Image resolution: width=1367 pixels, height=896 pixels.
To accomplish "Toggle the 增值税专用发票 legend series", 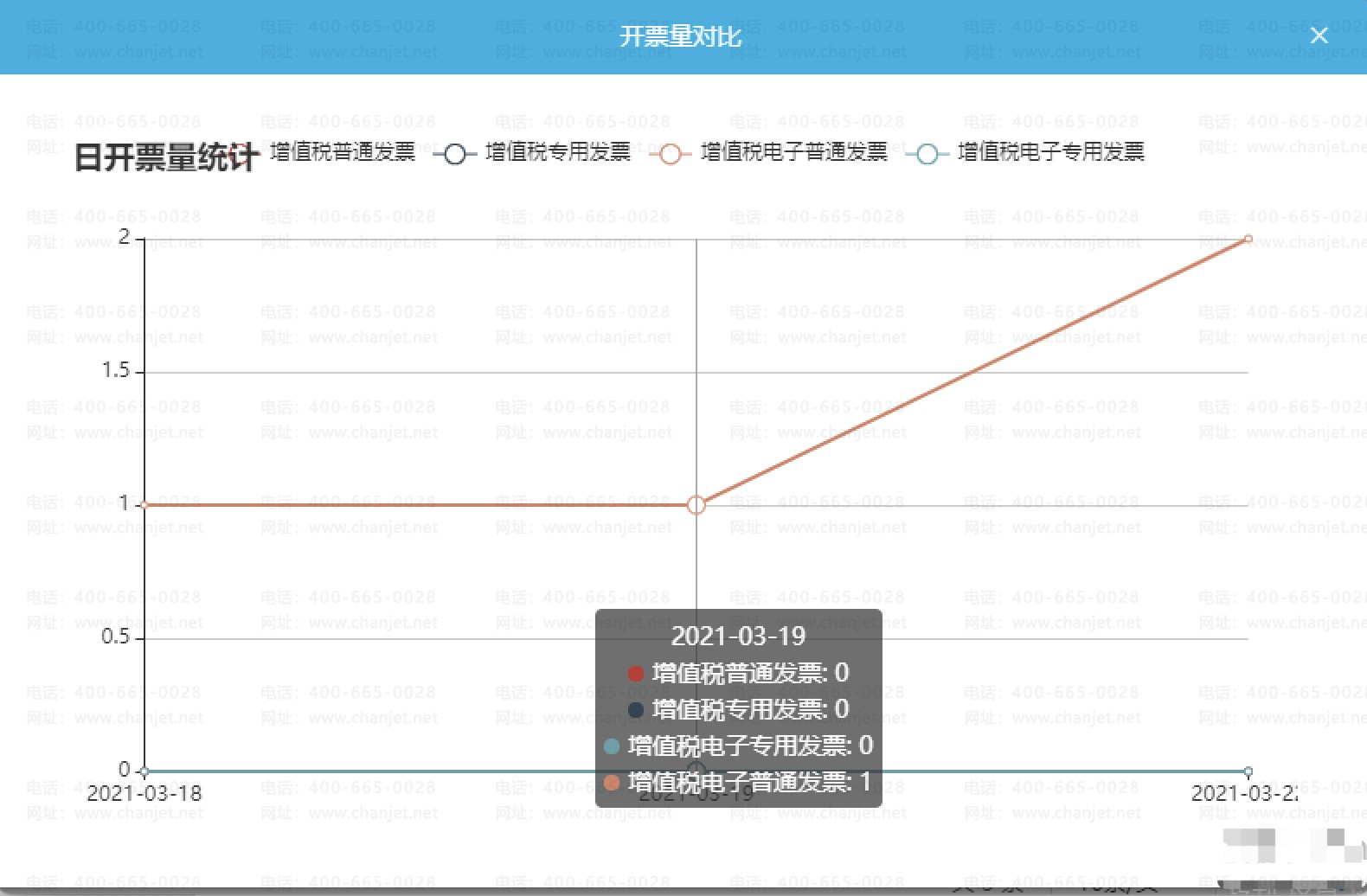I will [533, 153].
